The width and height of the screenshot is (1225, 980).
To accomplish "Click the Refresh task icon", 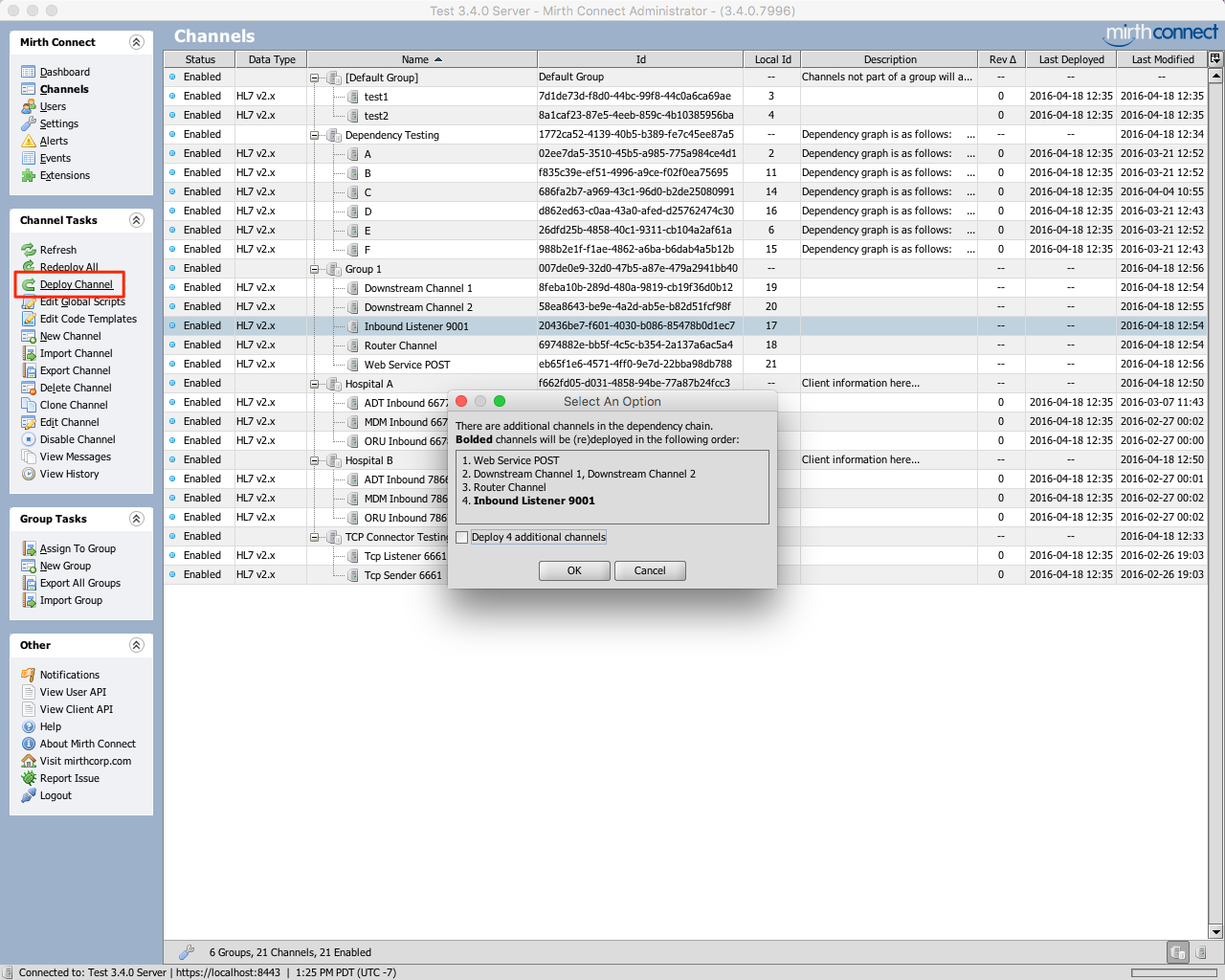I will pos(29,250).
